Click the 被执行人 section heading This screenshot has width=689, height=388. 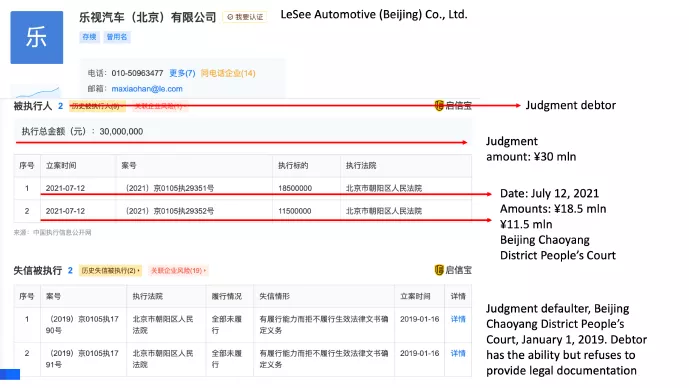[x=33, y=106]
